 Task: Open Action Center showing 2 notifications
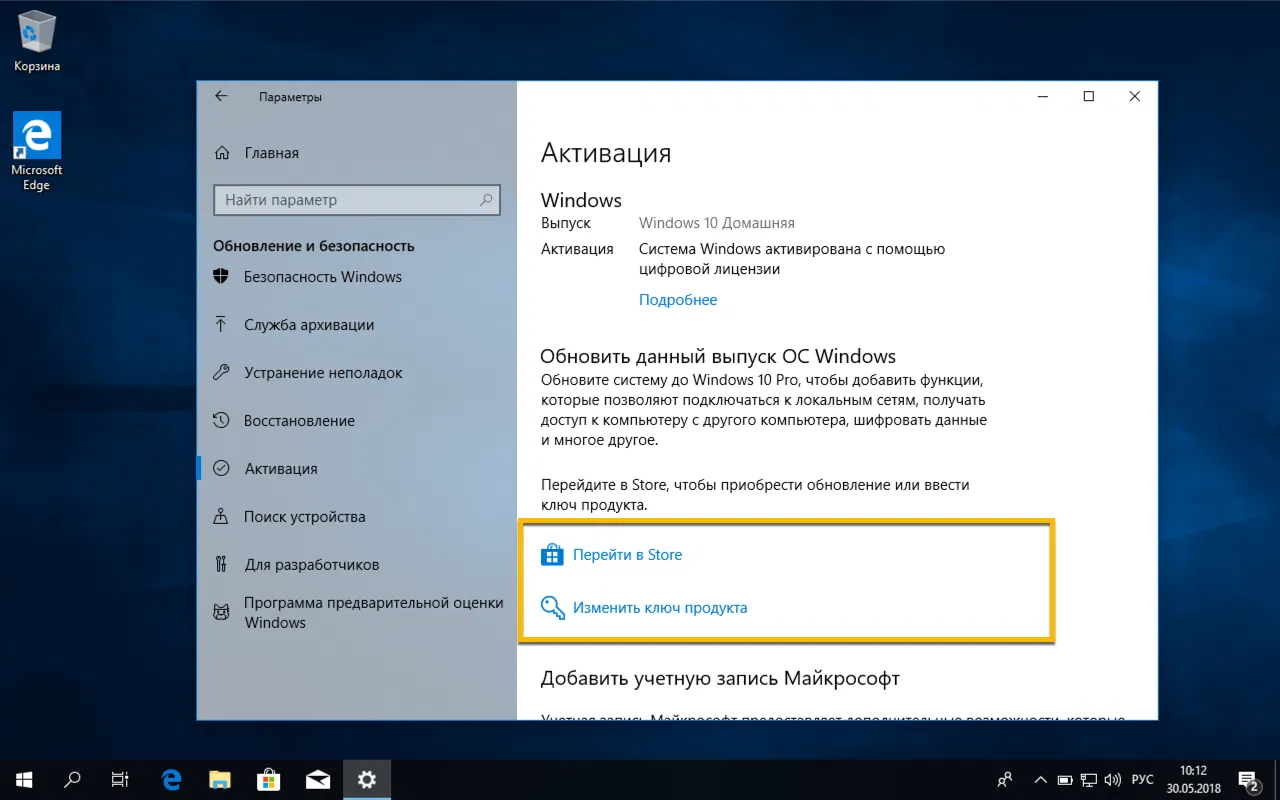pyautogui.click(x=1248, y=779)
